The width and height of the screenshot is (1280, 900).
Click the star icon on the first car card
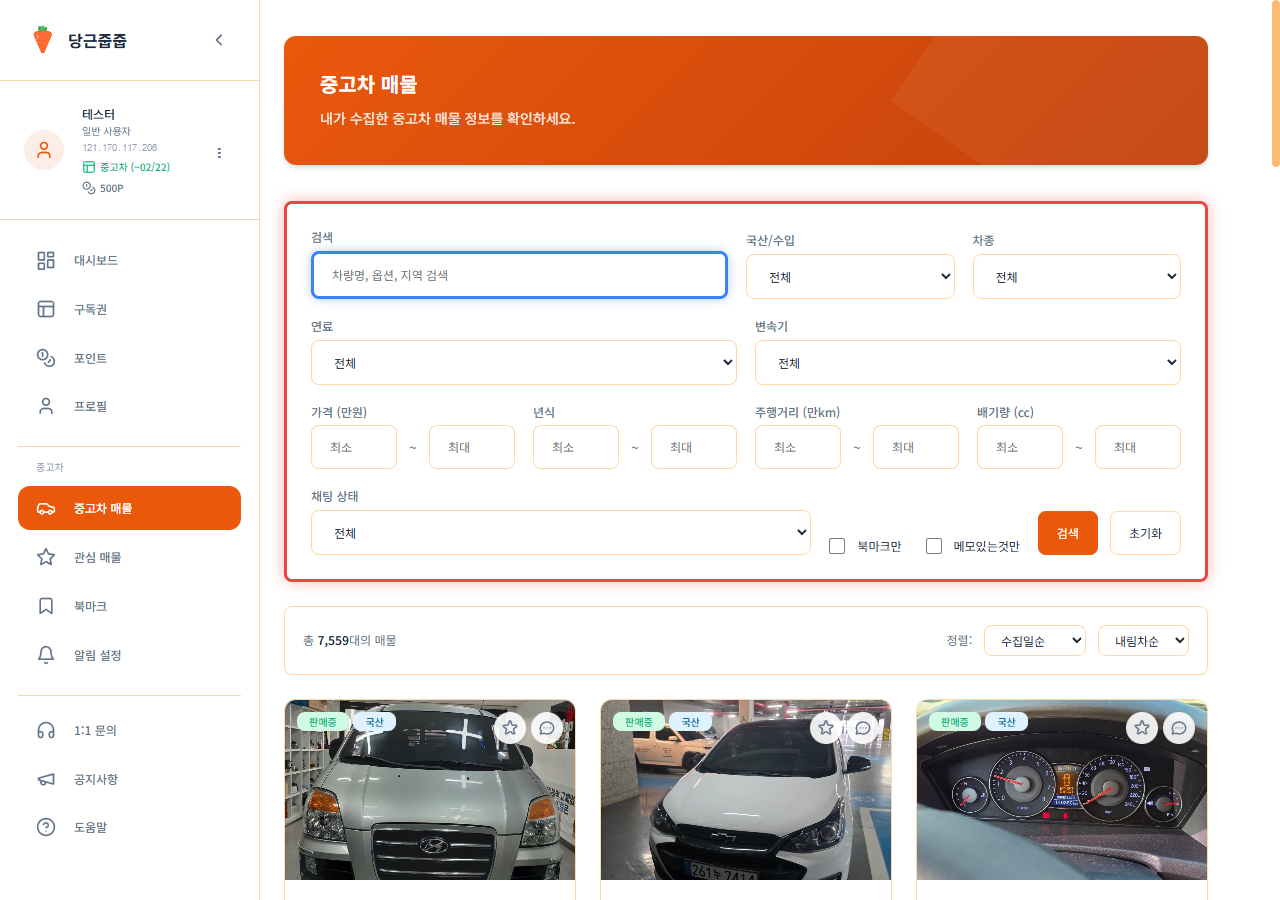coord(510,728)
